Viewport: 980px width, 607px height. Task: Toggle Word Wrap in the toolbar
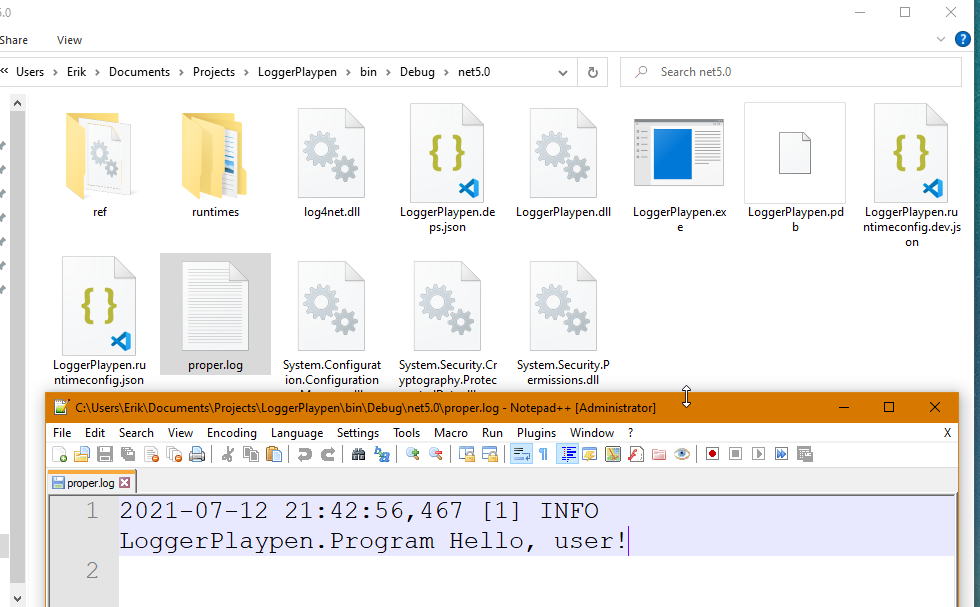[520, 454]
